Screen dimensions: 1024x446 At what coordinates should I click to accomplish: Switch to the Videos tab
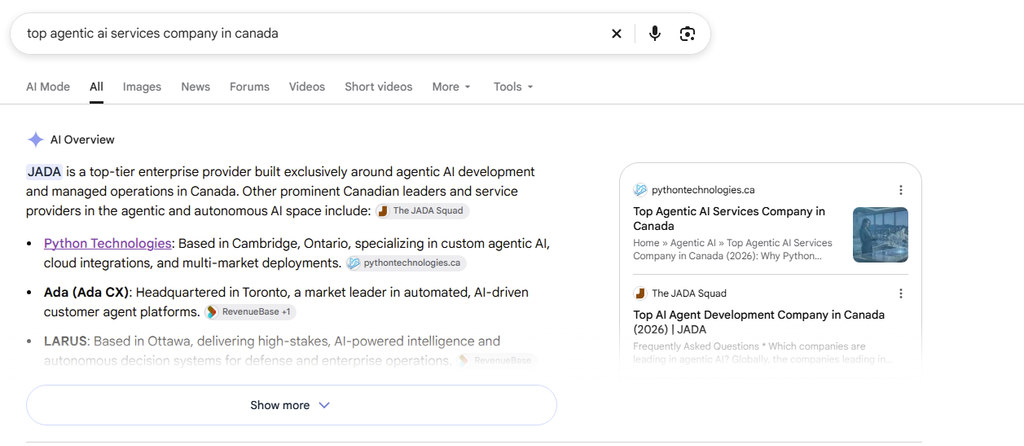pyautogui.click(x=307, y=87)
